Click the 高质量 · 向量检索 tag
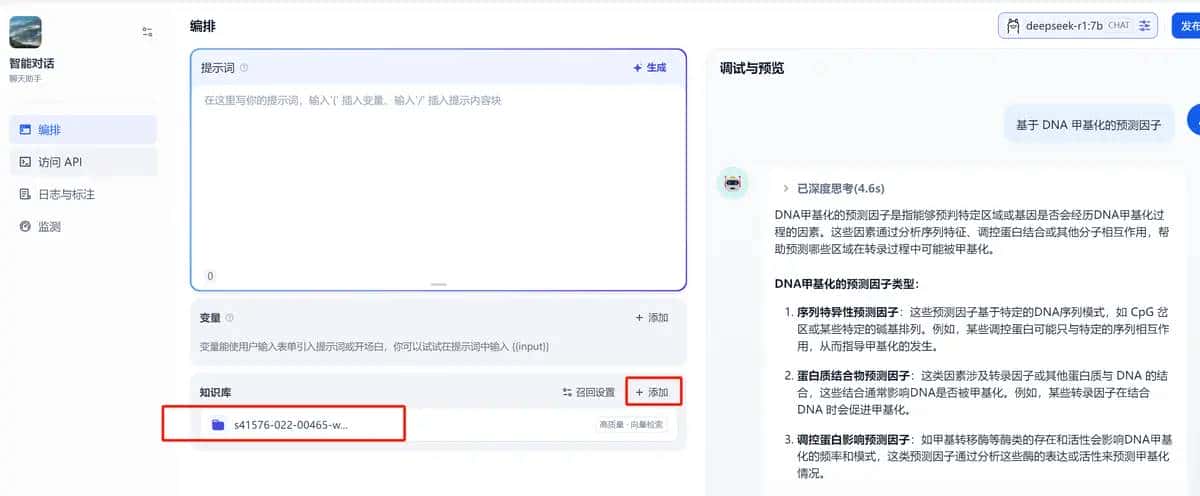 tap(631, 425)
